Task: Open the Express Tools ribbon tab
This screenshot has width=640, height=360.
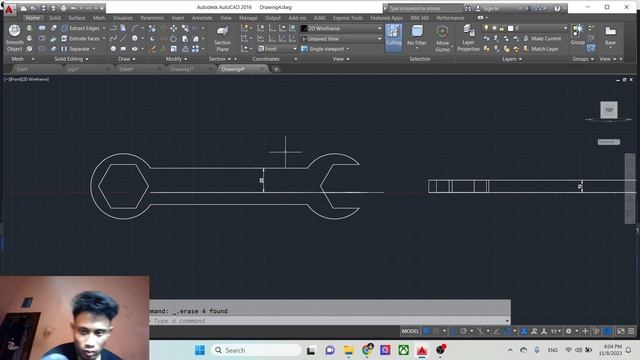Action: (348, 18)
